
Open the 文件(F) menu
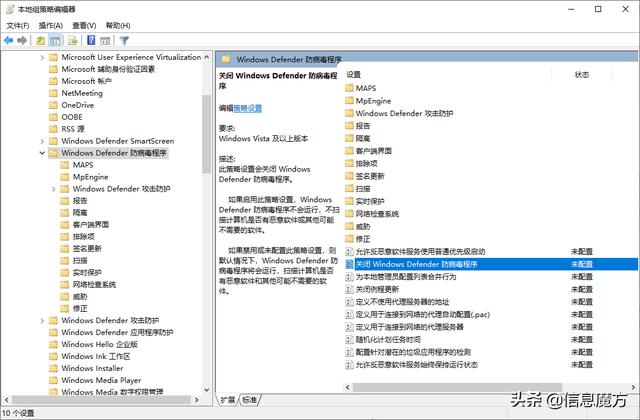pos(18,25)
